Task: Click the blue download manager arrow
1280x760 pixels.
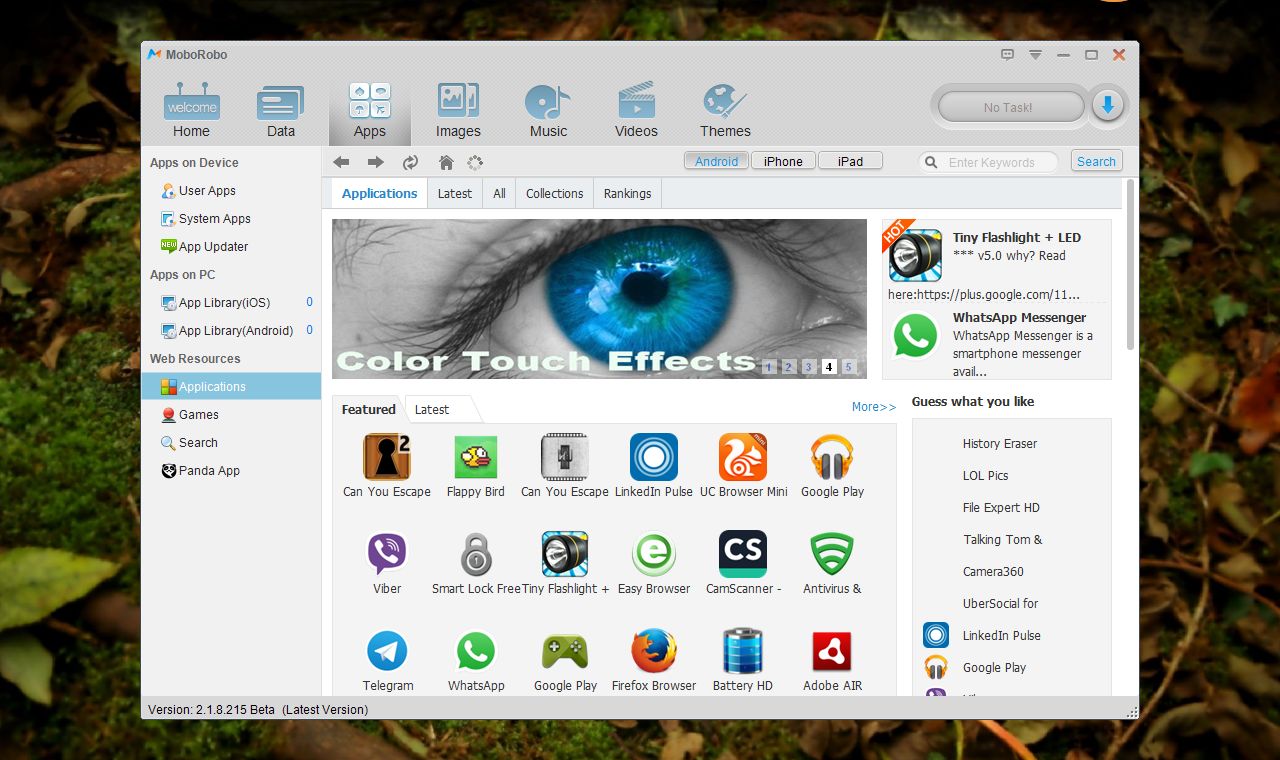Action: pos(1107,106)
